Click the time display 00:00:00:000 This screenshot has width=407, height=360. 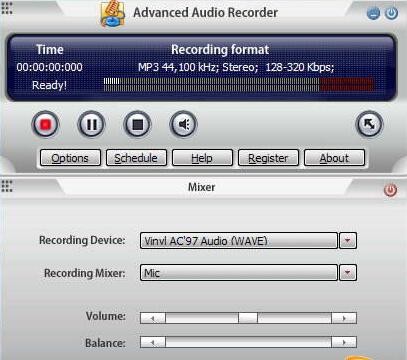click(x=49, y=67)
